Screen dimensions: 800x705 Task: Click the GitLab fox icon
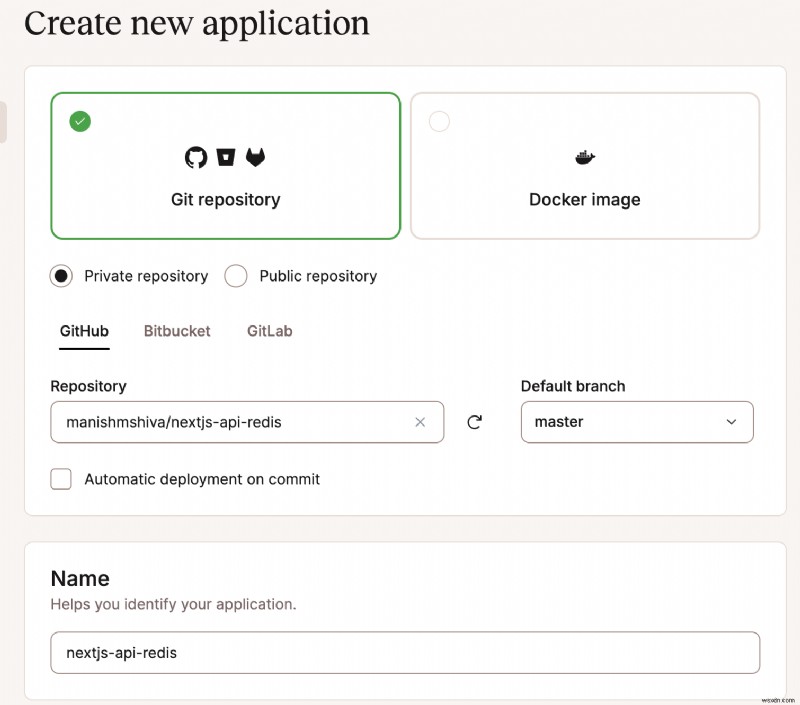coord(255,157)
